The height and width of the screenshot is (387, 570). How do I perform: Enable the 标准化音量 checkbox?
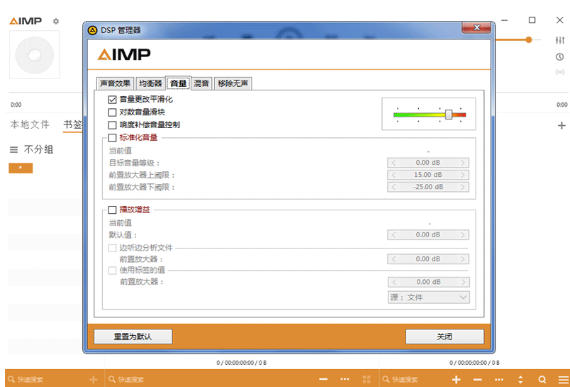[x=112, y=138]
